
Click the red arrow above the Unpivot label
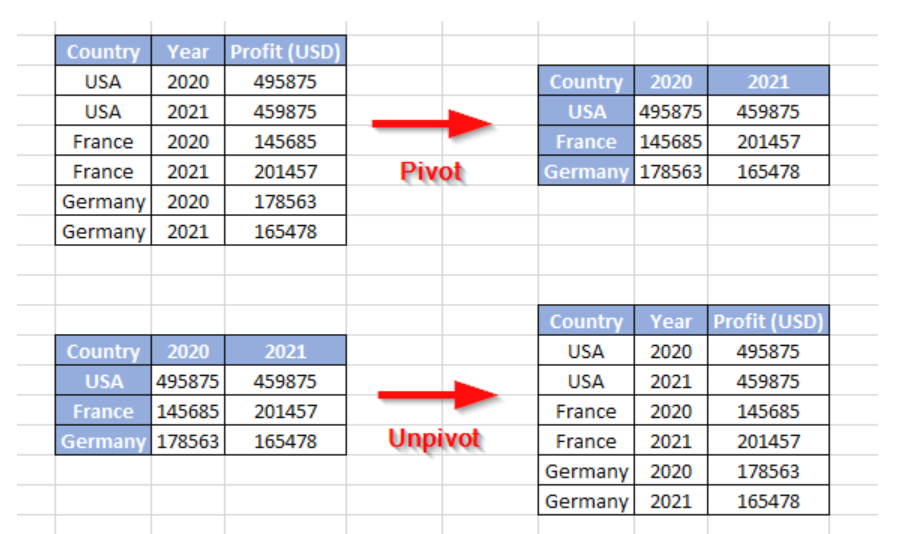coord(437,395)
